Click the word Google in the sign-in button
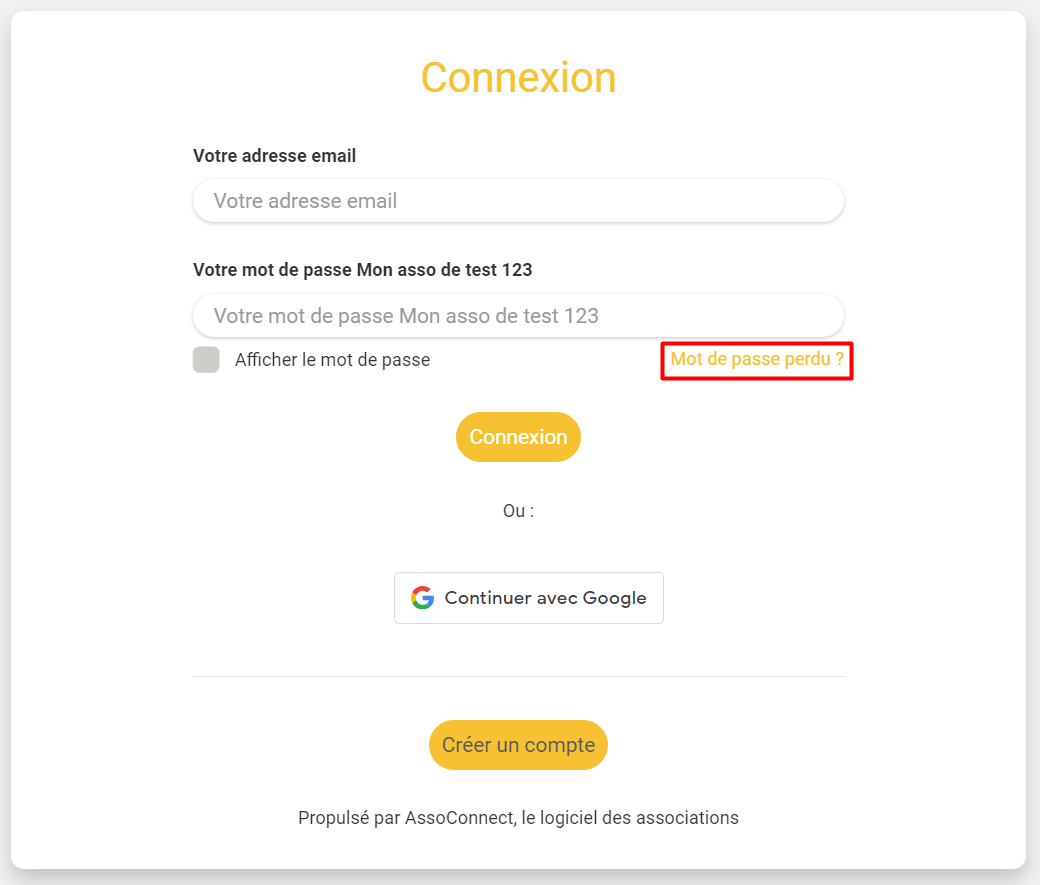 click(614, 598)
